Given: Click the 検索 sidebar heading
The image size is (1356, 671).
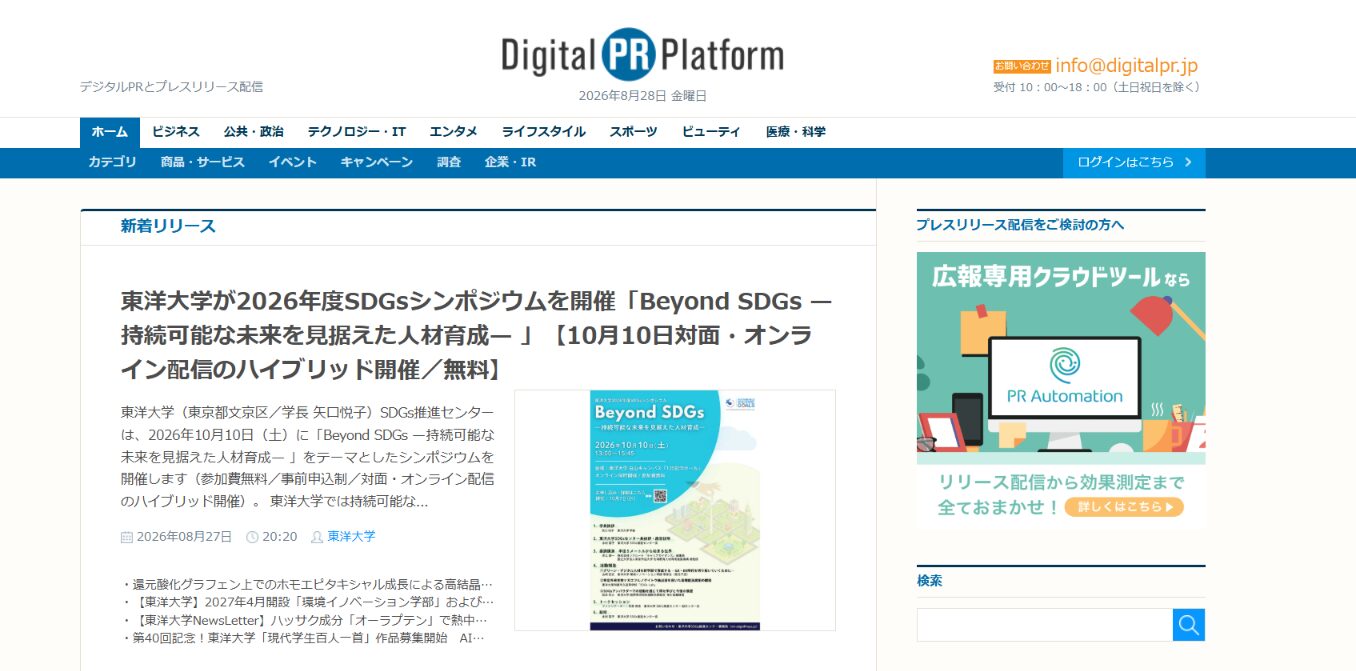Looking at the screenshot, I should (x=929, y=581).
